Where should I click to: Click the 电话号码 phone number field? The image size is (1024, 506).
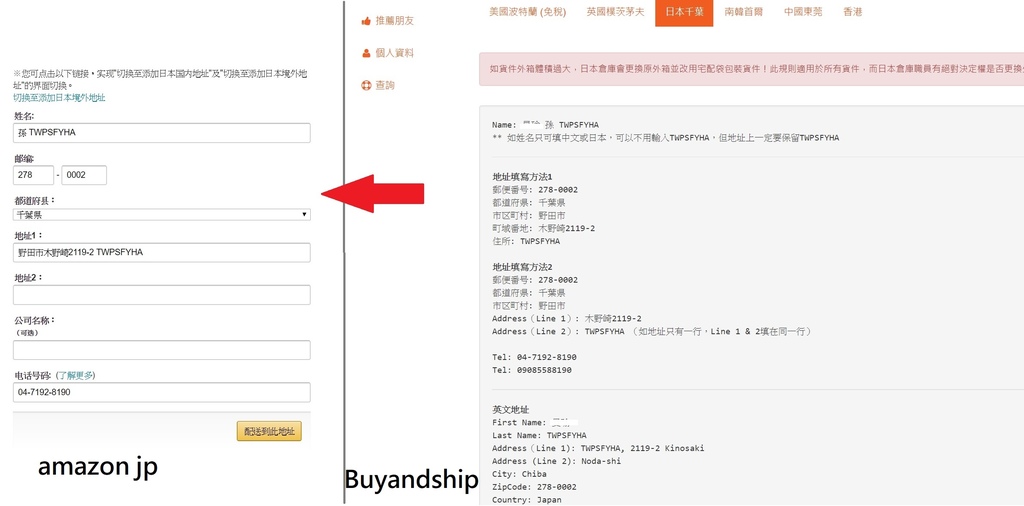tap(161, 393)
